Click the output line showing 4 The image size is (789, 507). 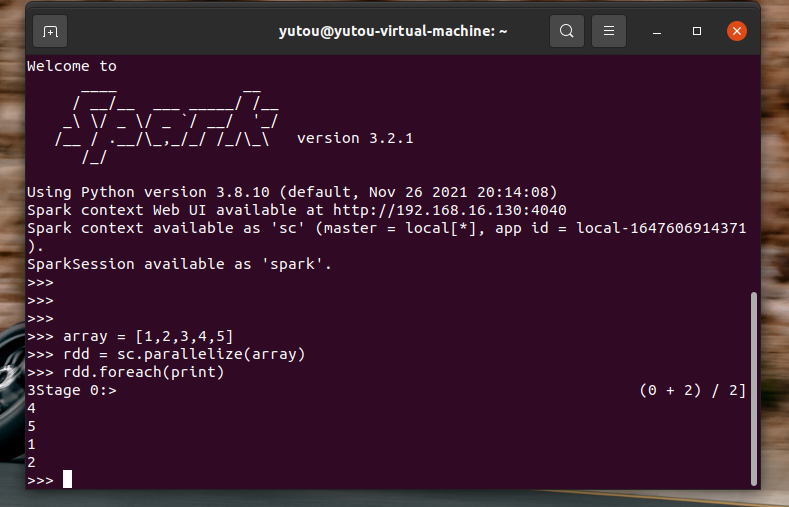pos(32,408)
